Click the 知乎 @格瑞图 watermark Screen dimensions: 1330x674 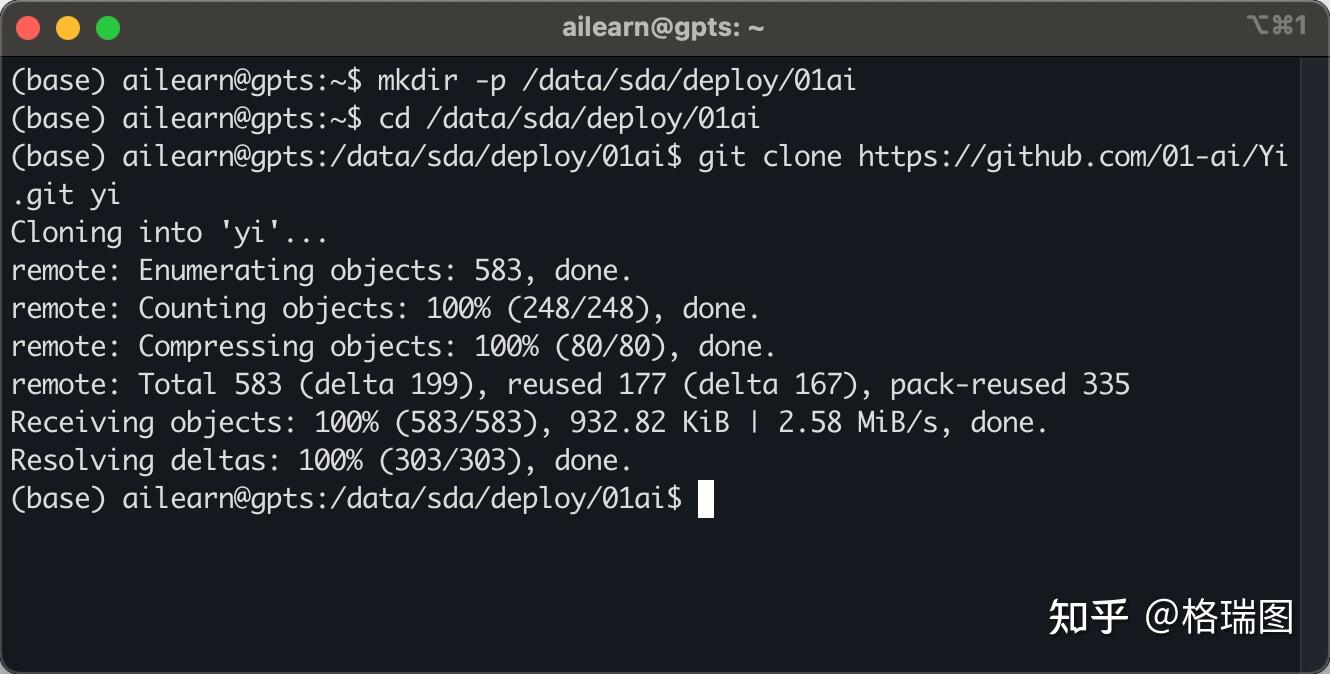[x=1171, y=618]
